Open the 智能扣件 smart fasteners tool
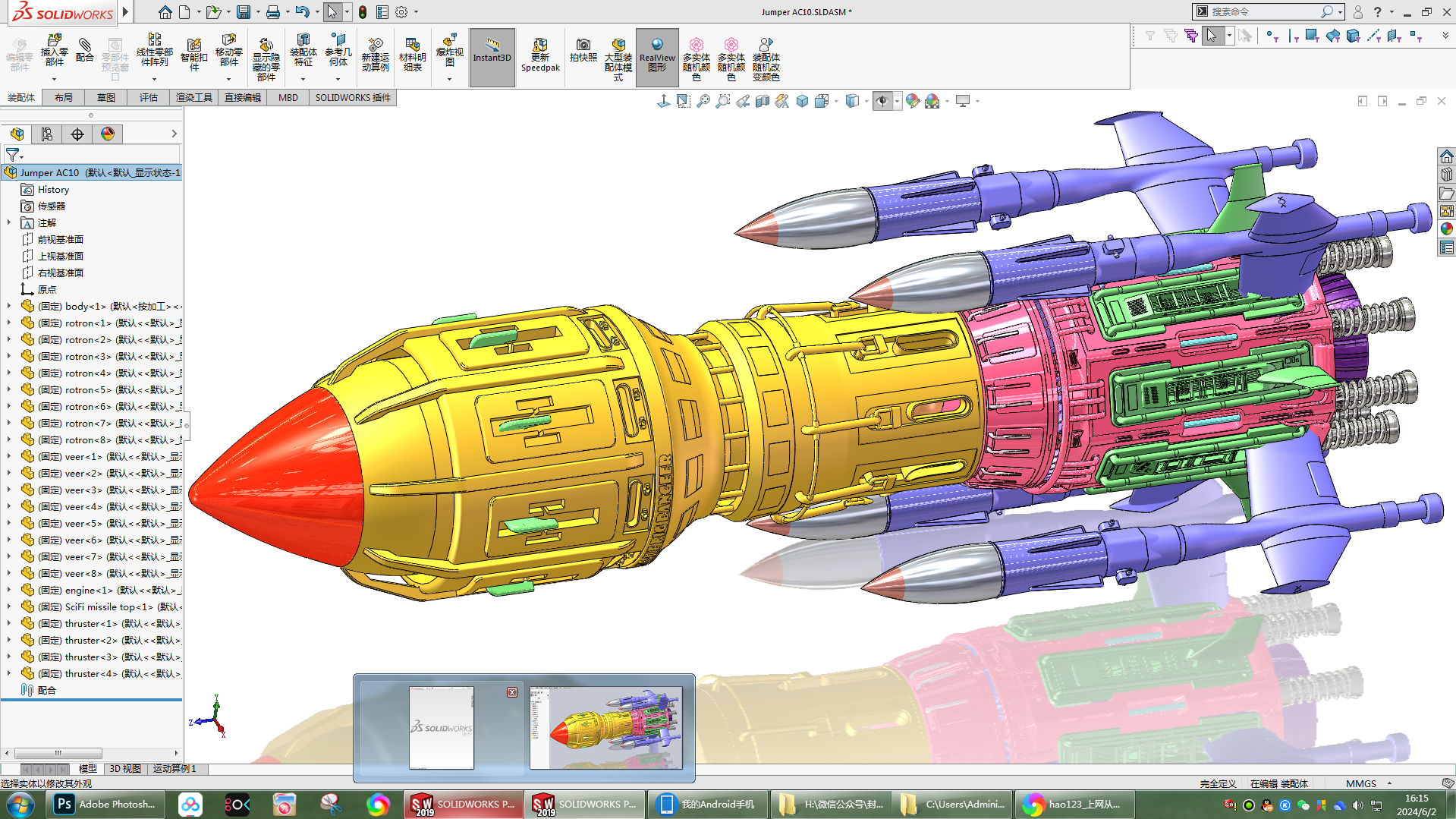The height and width of the screenshot is (819, 1456). 193,55
